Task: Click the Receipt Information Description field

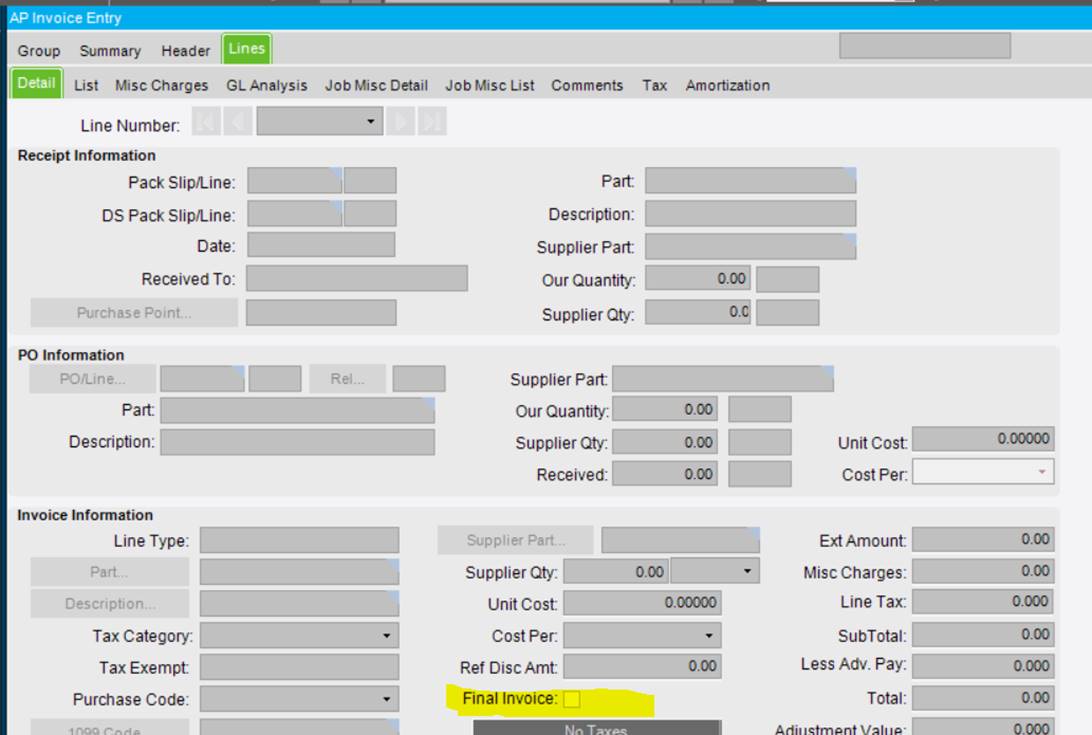Action: pyautogui.click(x=750, y=213)
